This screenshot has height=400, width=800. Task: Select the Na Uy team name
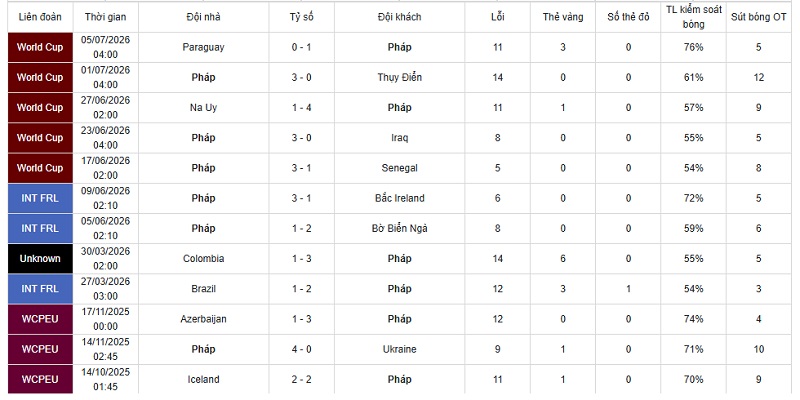coord(203,108)
